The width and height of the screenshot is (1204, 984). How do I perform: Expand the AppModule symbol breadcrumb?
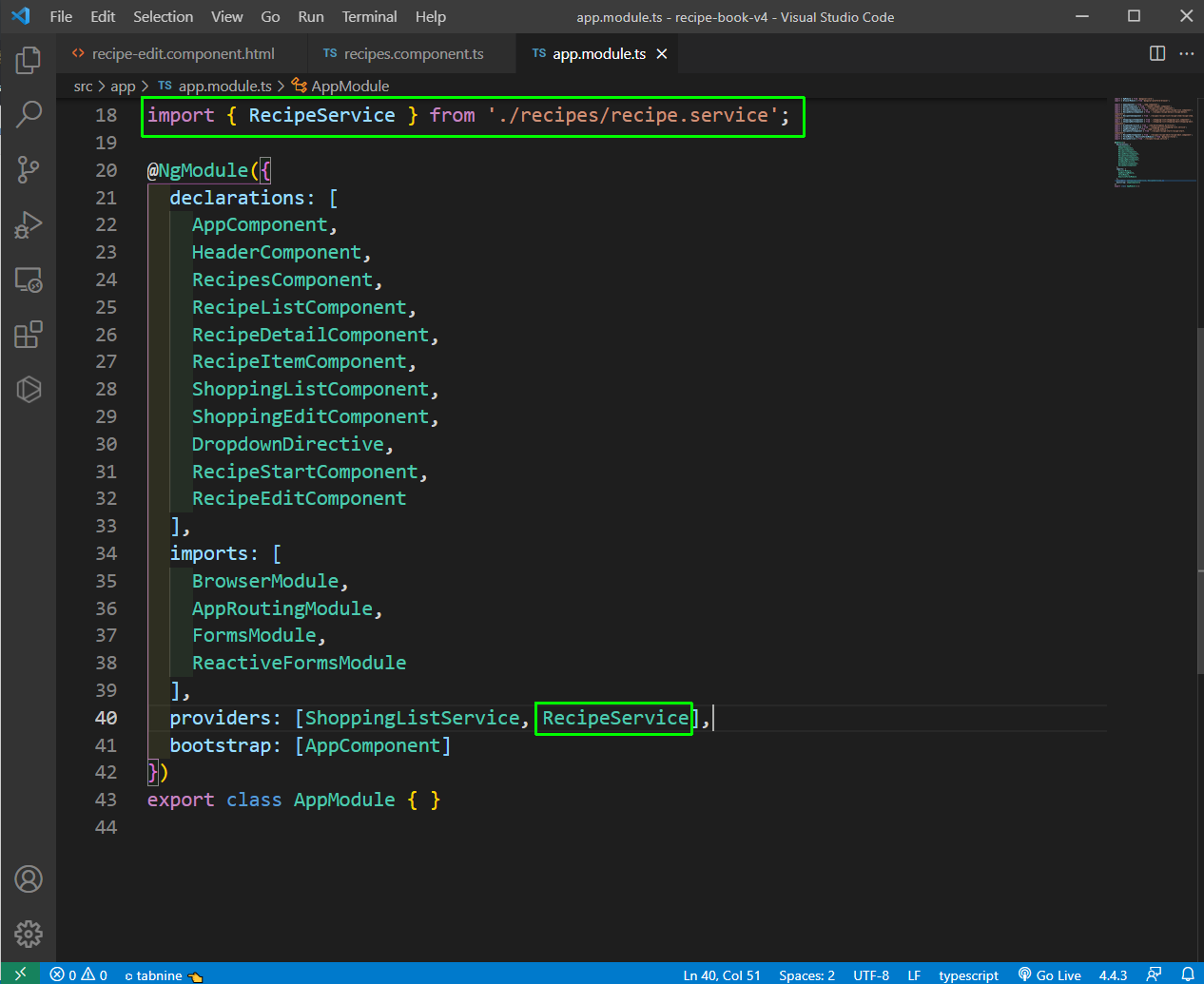[340, 87]
